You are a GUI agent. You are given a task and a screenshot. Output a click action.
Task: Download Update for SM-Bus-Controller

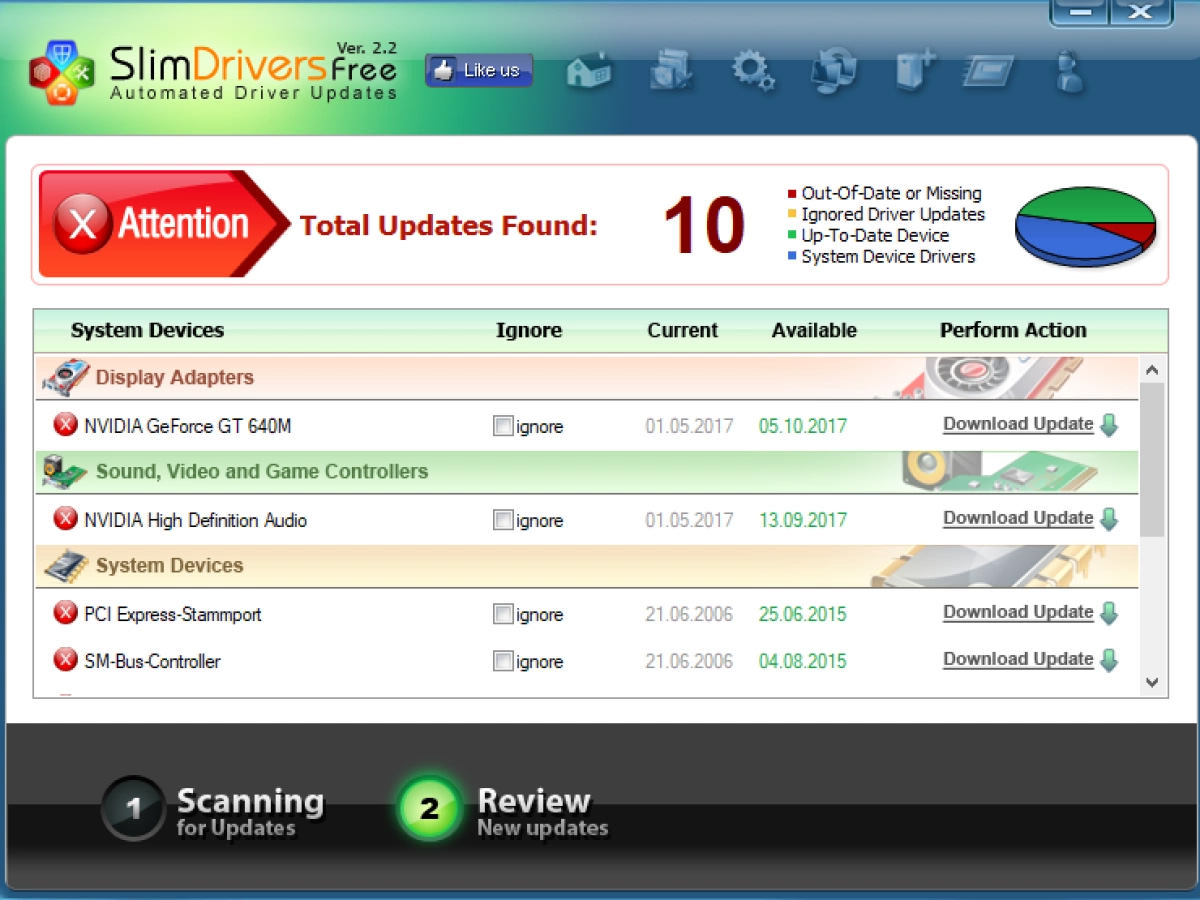pyautogui.click(x=1018, y=659)
